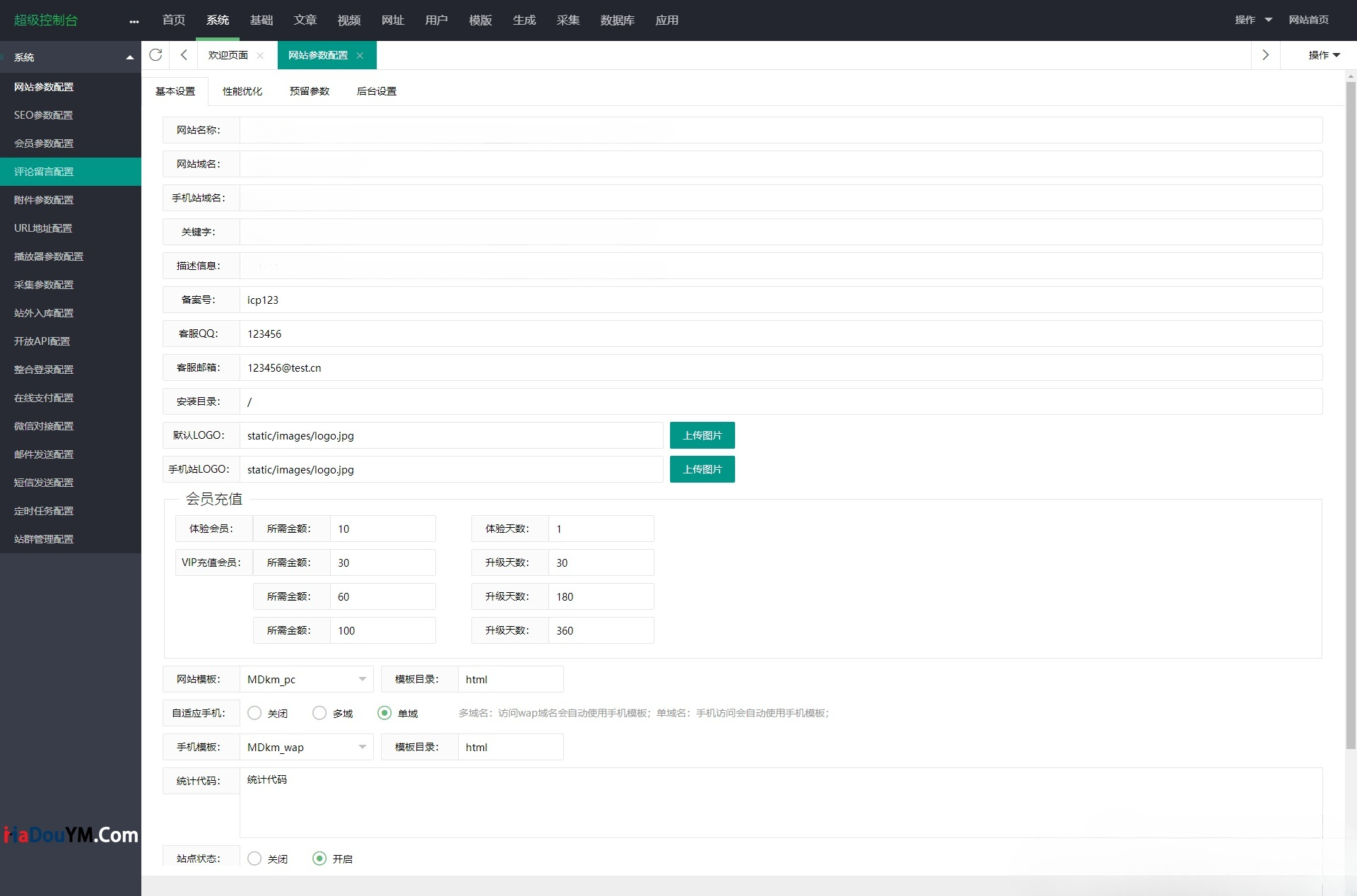
Task: Open the 基础 menu in top navigation
Action: (262, 20)
